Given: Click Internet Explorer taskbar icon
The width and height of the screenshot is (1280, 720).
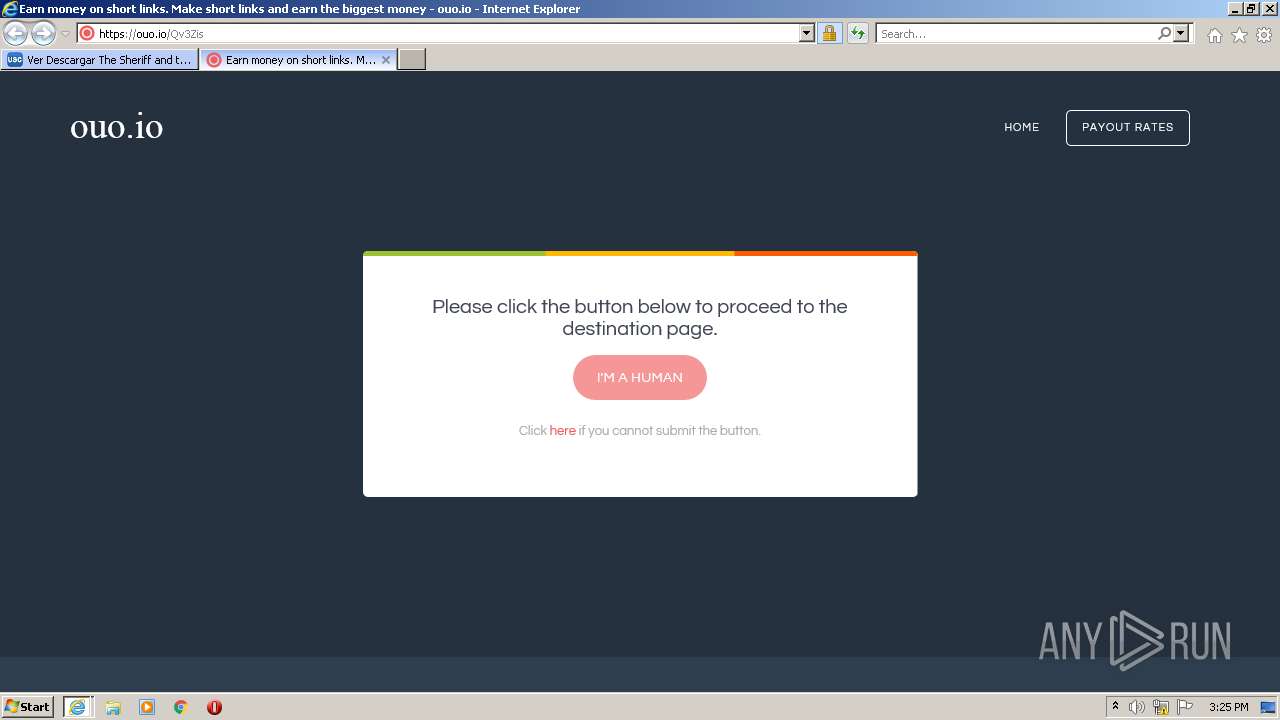Looking at the screenshot, I should pyautogui.click(x=77, y=707).
